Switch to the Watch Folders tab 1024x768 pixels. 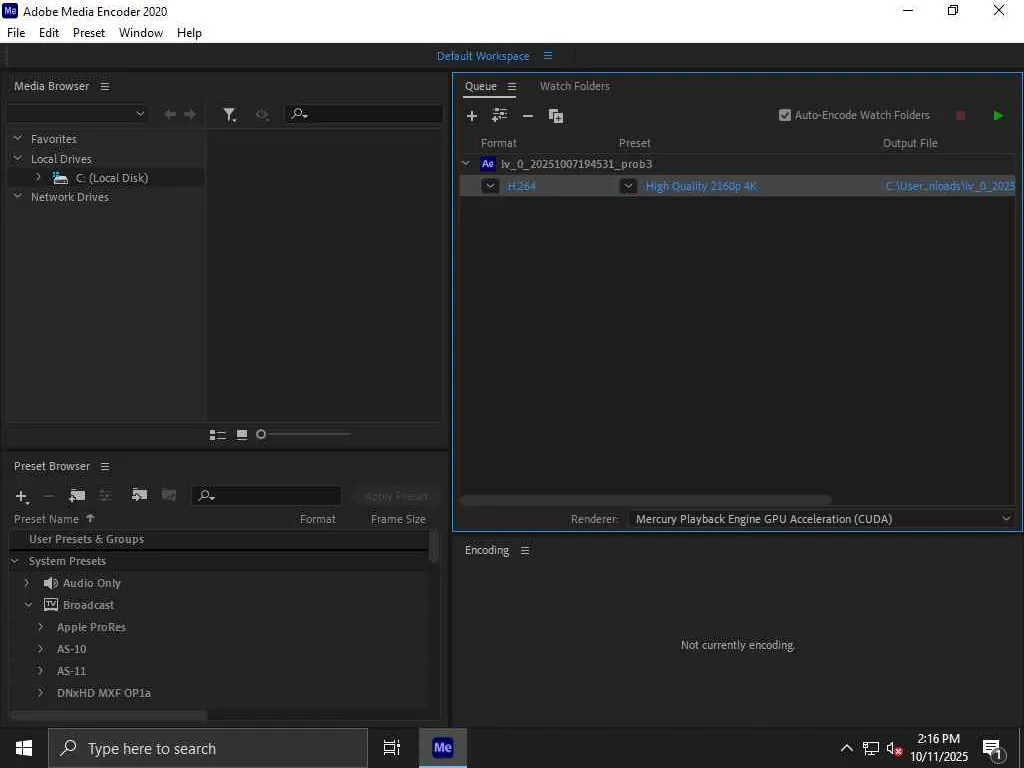575,86
